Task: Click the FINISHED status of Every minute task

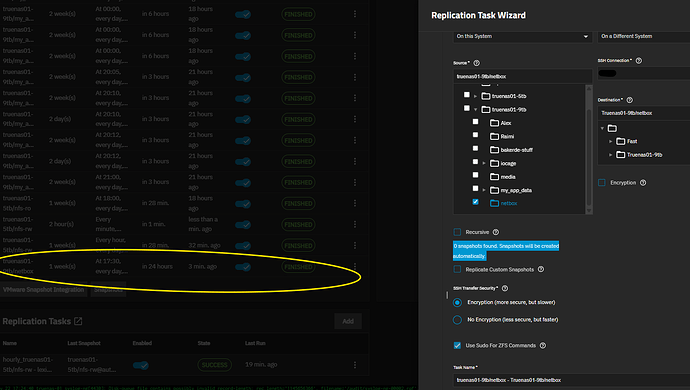Action: coord(298,224)
